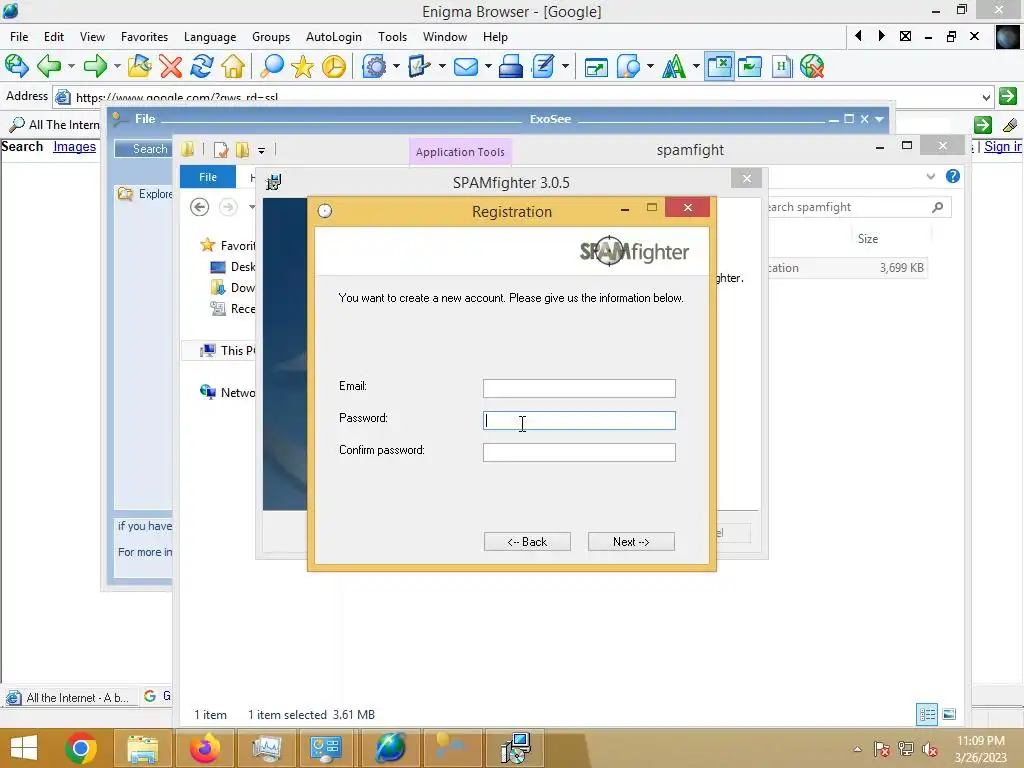Click the green H document icon
1024x768 pixels.
[781, 66]
